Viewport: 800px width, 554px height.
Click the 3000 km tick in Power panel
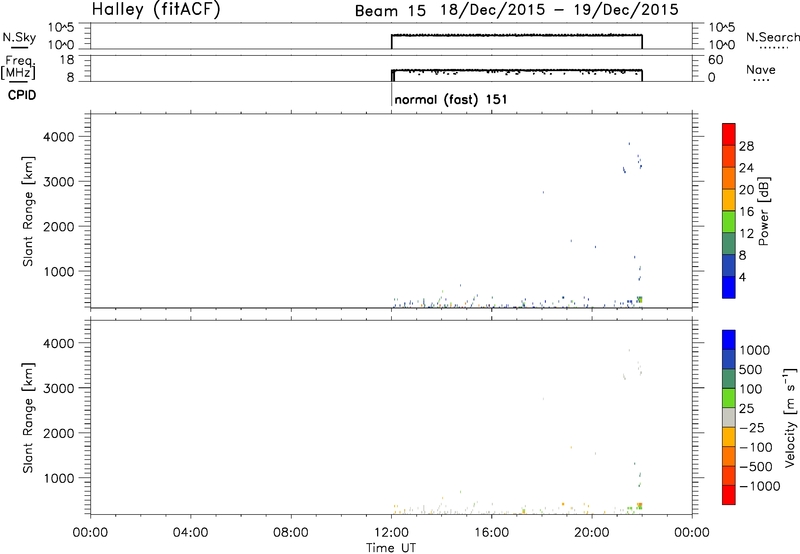point(59,182)
